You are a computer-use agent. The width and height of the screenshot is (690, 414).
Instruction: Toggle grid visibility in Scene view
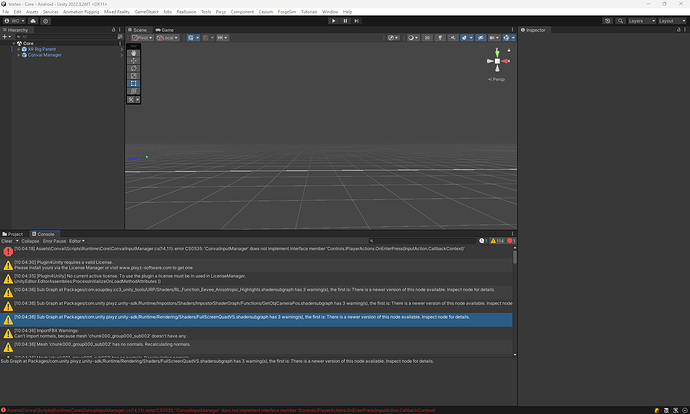click(x=191, y=38)
